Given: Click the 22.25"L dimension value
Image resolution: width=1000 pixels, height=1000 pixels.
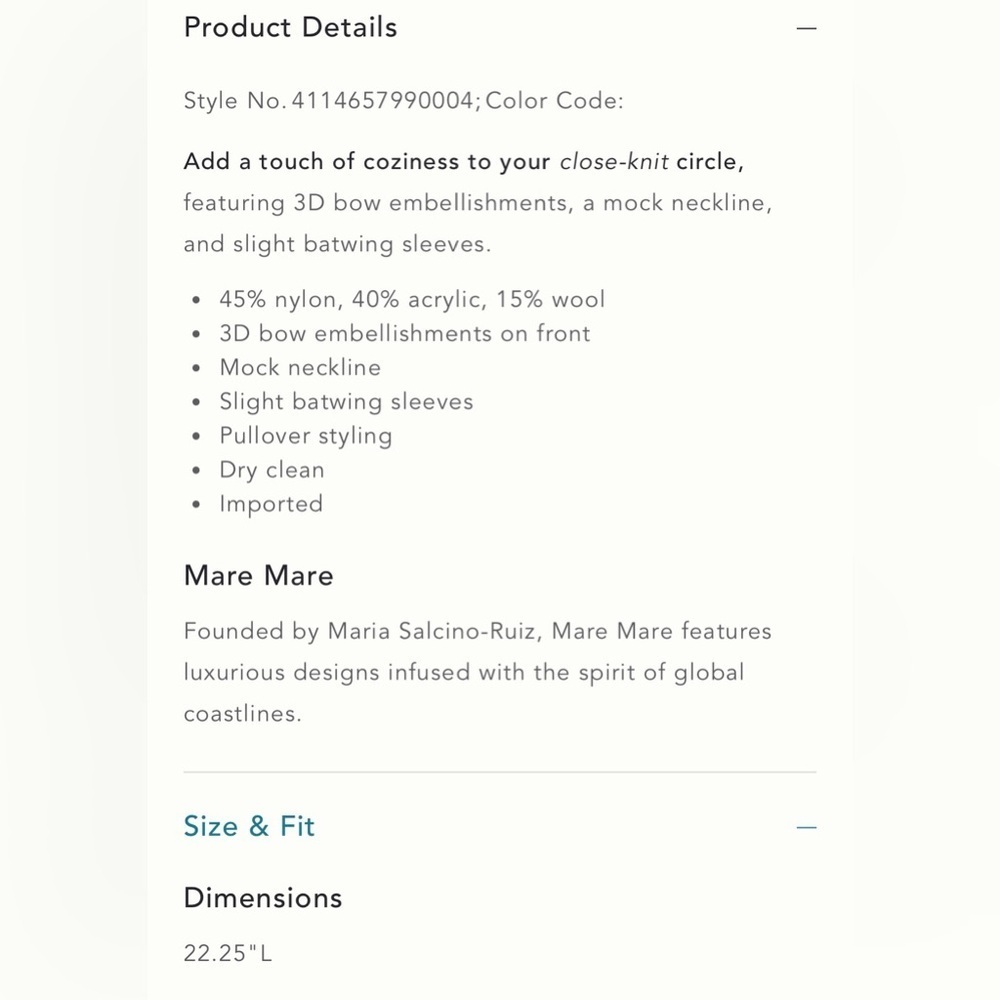Looking at the screenshot, I should pos(228,953).
